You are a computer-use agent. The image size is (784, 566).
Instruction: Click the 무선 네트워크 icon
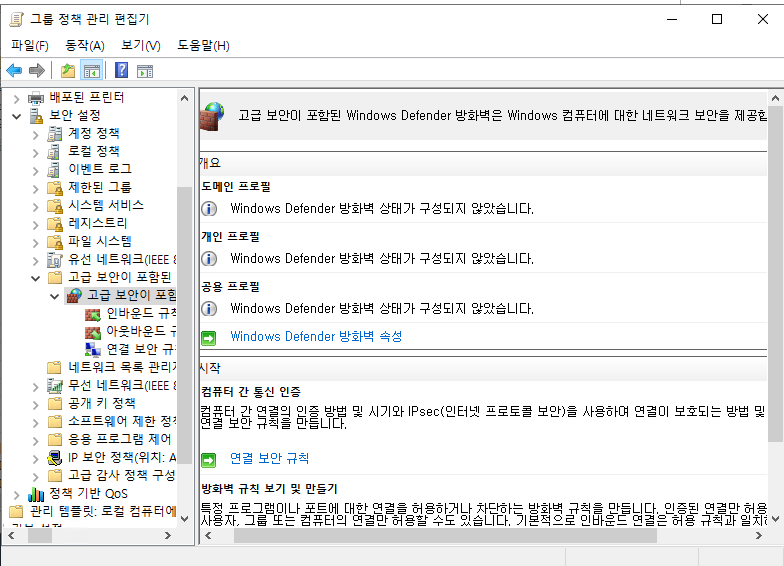coord(54,386)
